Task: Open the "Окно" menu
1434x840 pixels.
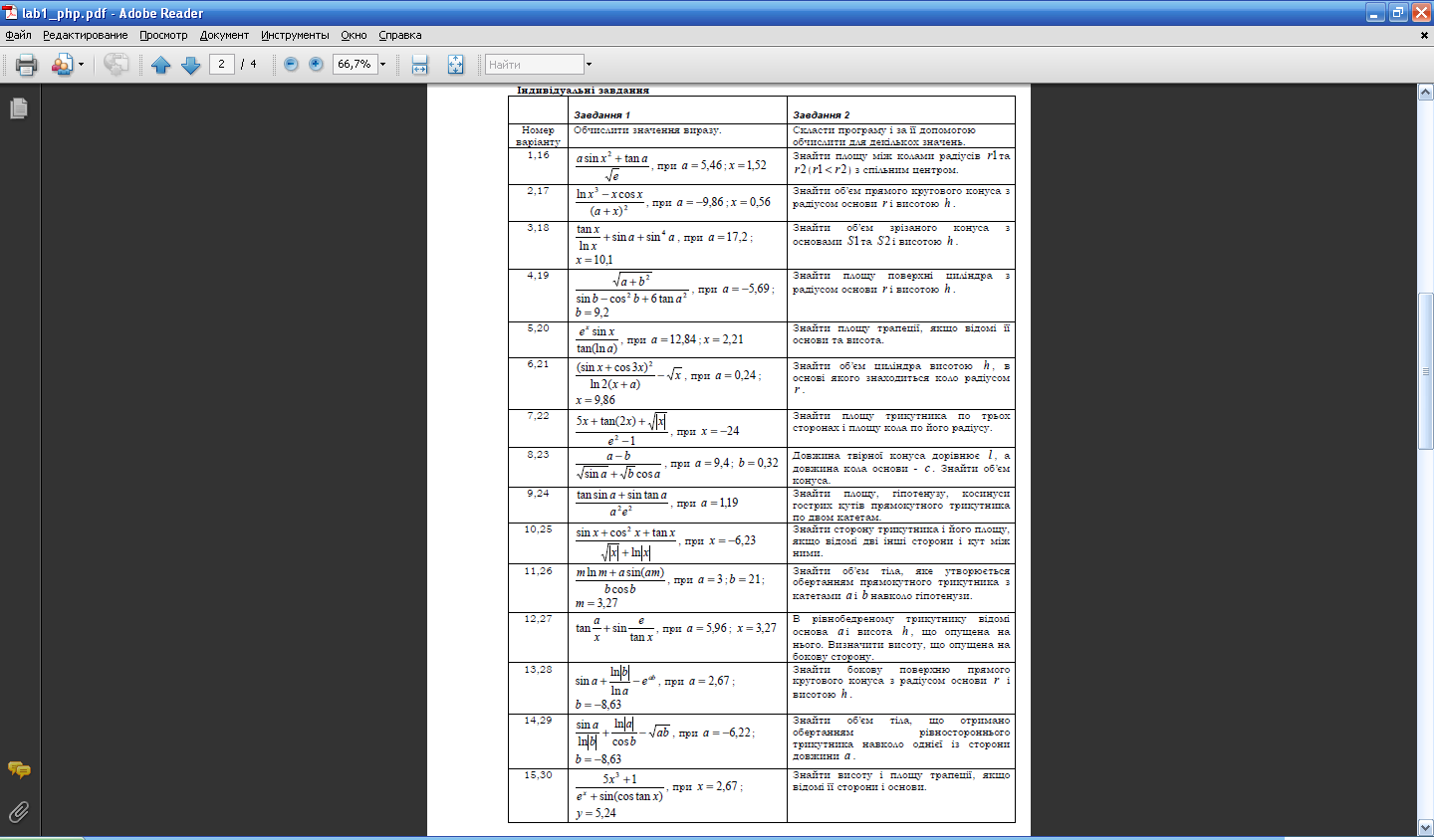Action: tap(354, 35)
